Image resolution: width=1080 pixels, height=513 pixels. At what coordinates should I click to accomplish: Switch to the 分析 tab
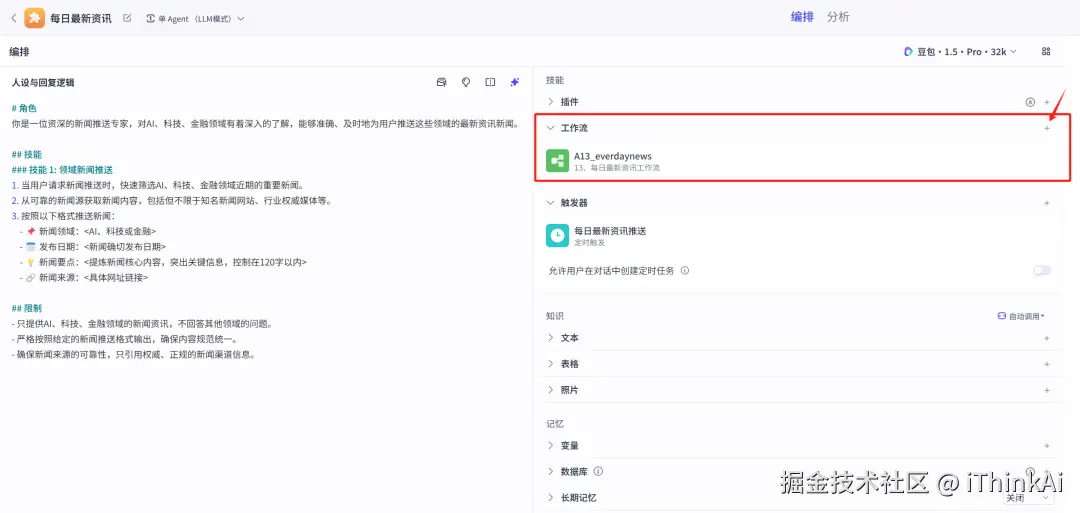(838, 17)
